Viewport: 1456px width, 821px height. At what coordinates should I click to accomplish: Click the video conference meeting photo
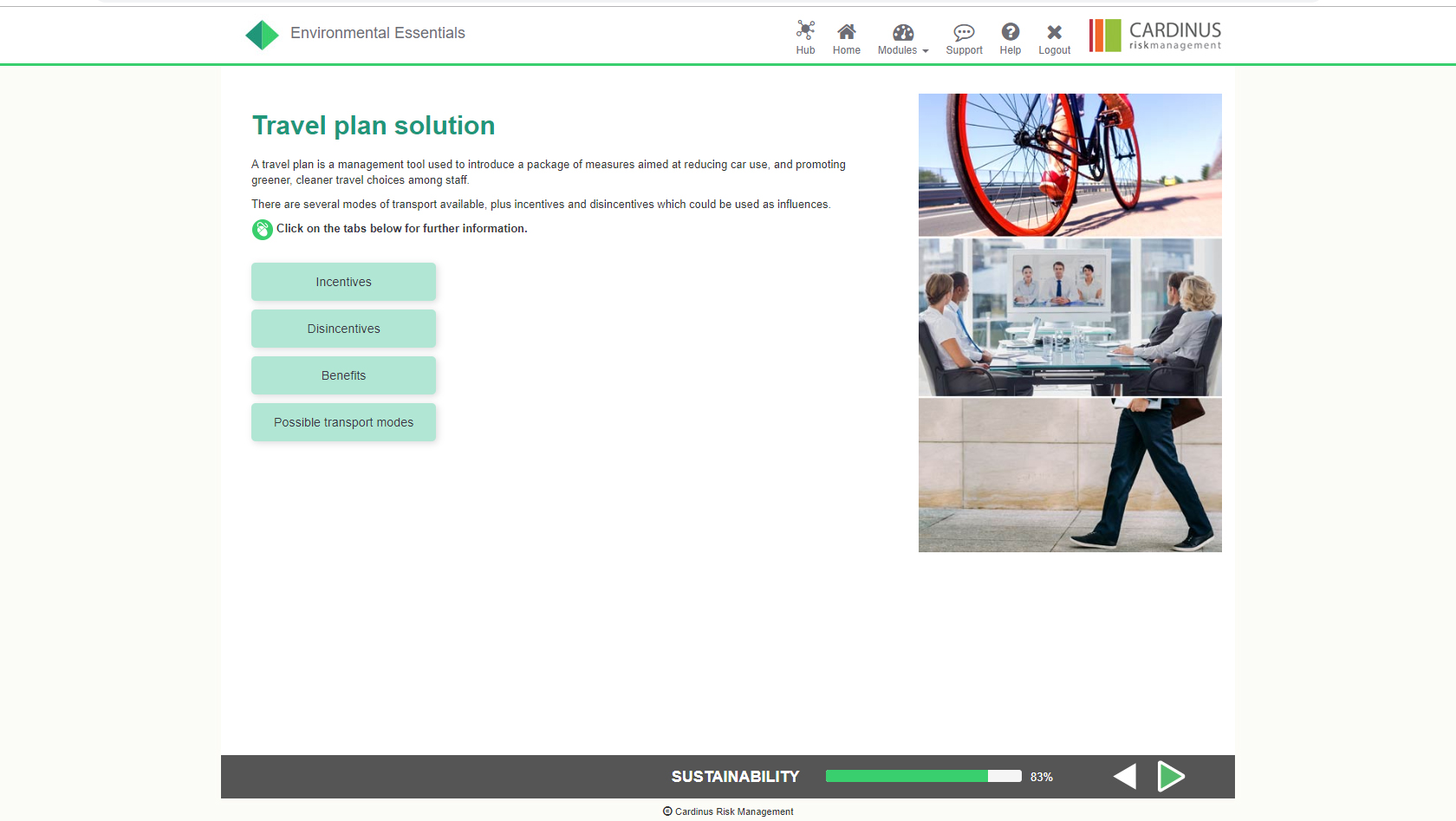click(x=1069, y=317)
